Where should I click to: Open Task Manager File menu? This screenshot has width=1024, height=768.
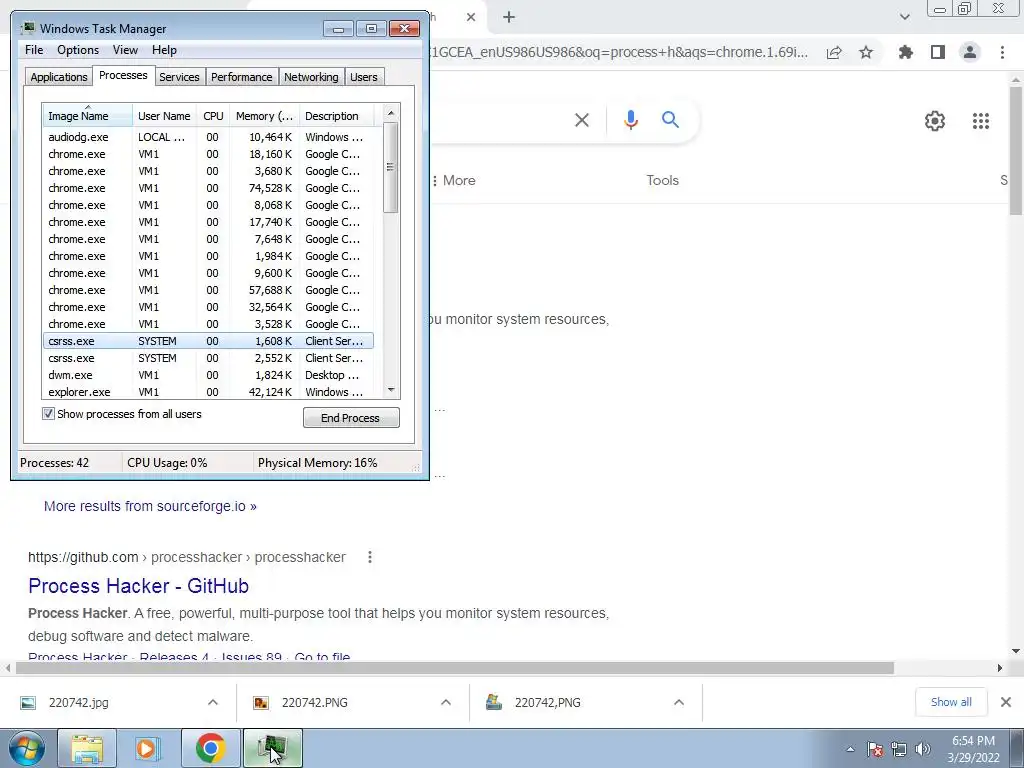pos(34,50)
